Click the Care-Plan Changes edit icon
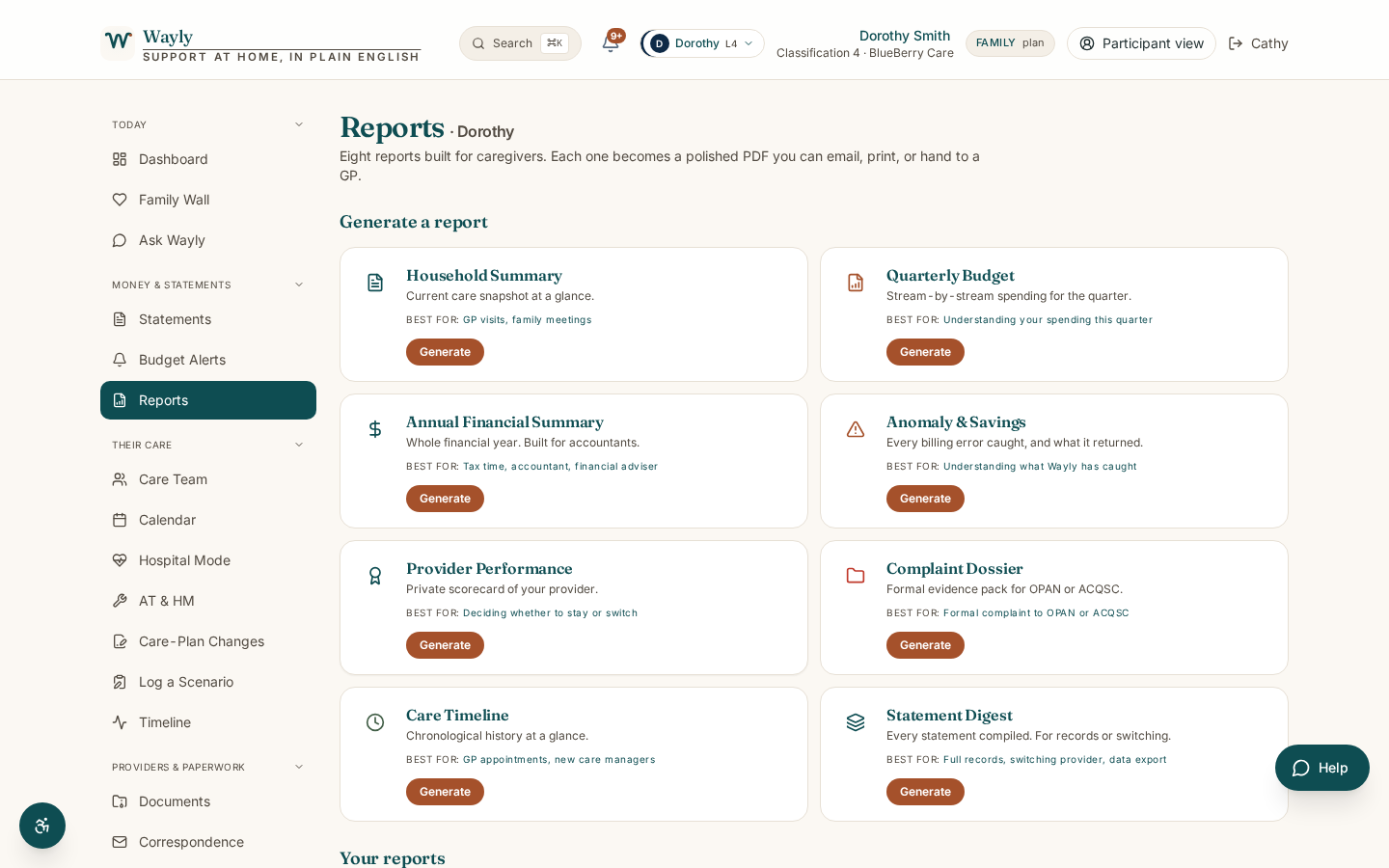Image resolution: width=1389 pixels, height=868 pixels. pos(120,641)
